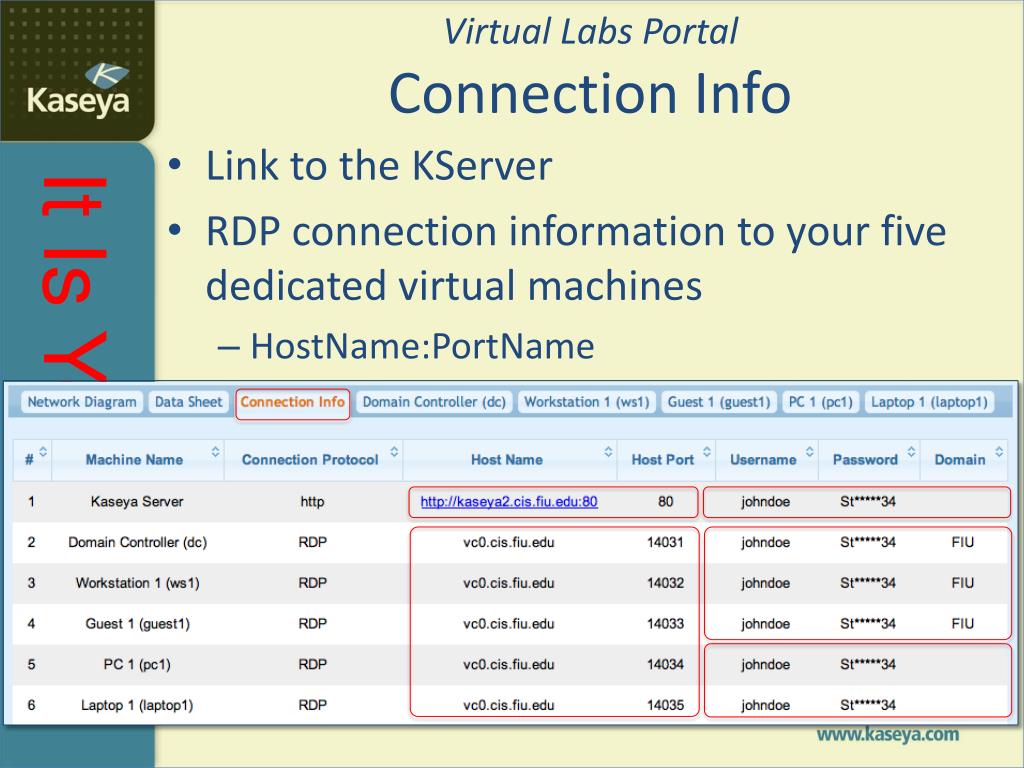The image size is (1024, 768).
Task: Select the Guest 1 (guest1) row name
Action: (137, 624)
